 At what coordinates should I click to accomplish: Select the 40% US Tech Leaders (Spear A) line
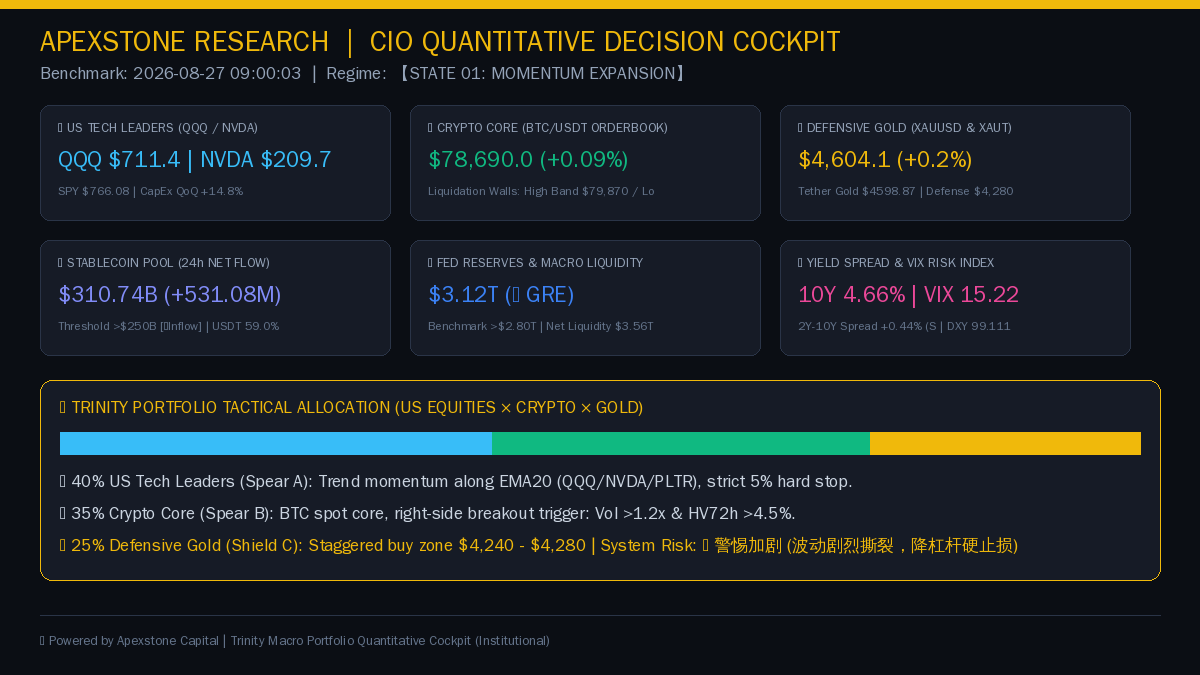[456, 482]
